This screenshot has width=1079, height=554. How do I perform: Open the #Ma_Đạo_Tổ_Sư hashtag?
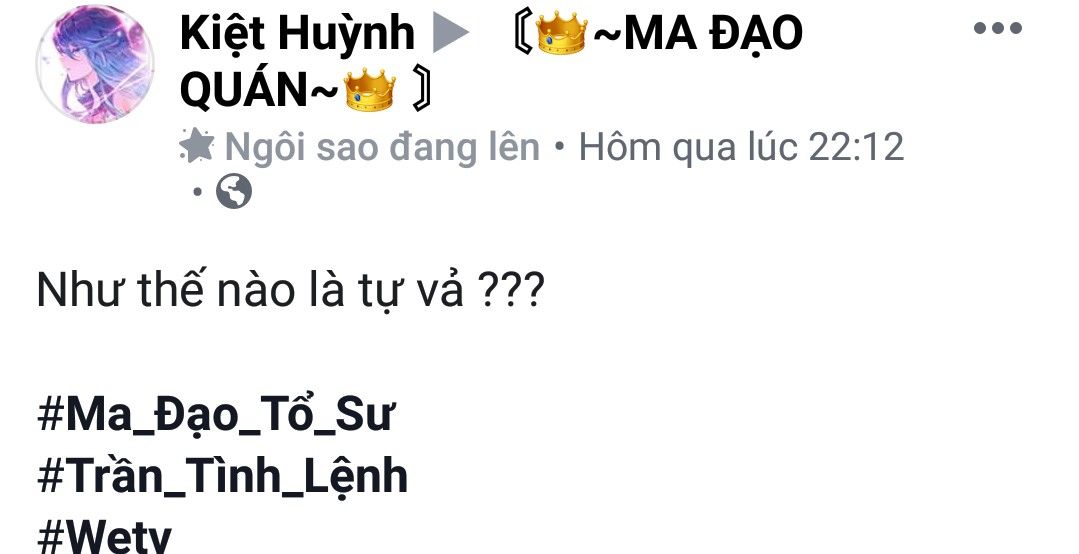click(216, 417)
